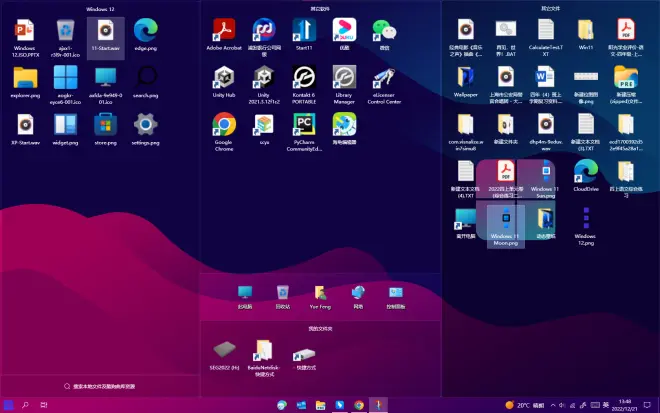Launch Adobe Acrobat shortcut
The width and height of the screenshot is (660, 413).
pos(224,35)
